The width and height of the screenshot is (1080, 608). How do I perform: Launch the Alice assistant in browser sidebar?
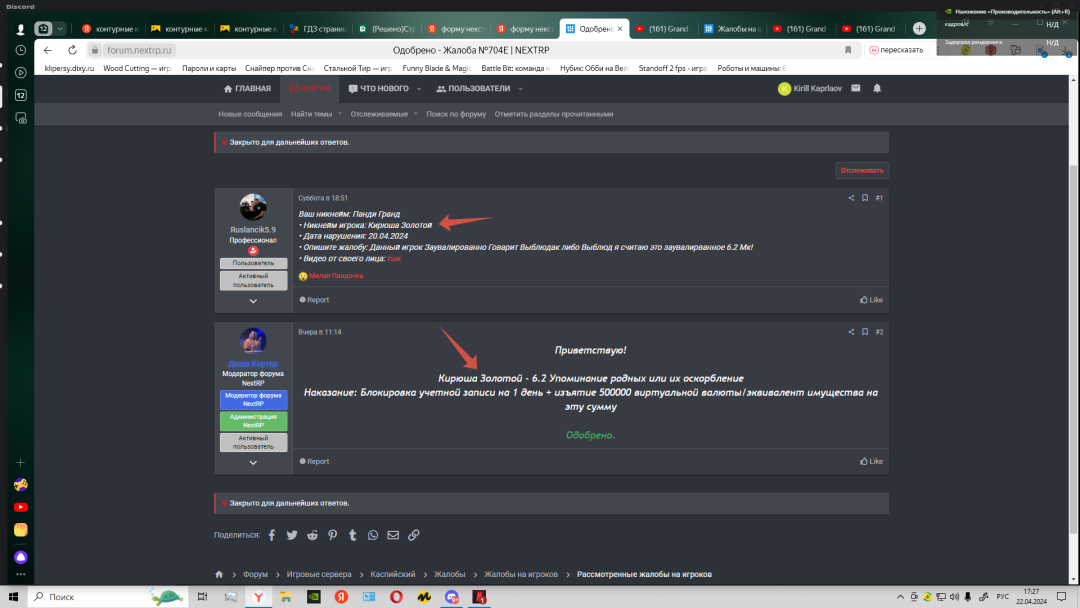coord(21,557)
